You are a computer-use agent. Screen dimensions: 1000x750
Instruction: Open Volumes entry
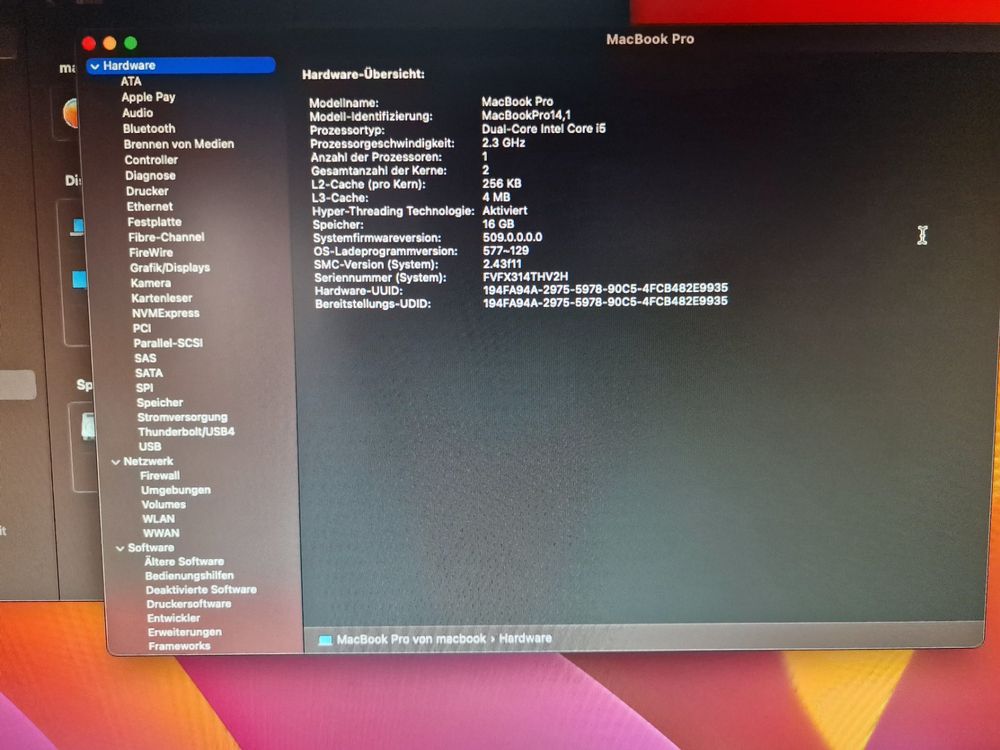pyautogui.click(x=164, y=504)
